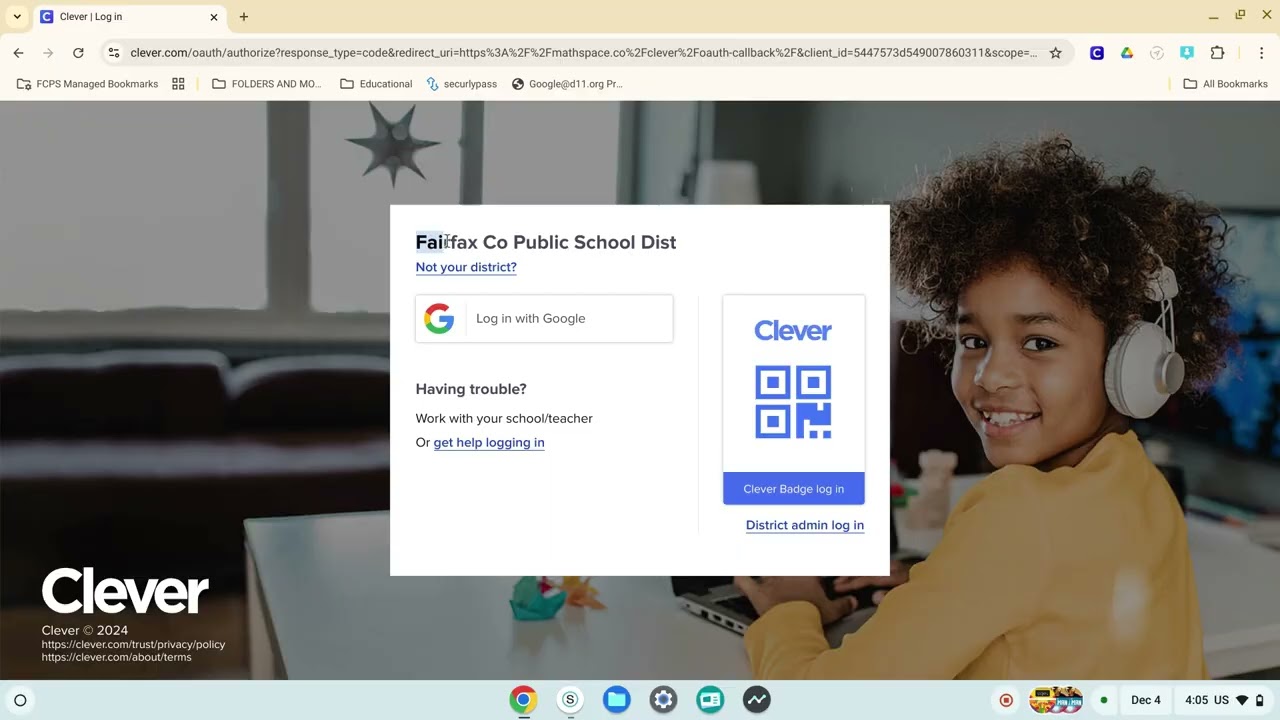This screenshot has width=1280, height=720.
Task: Open FCPS Managed Bookmarks folder
Action: click(x=88, y=84)
